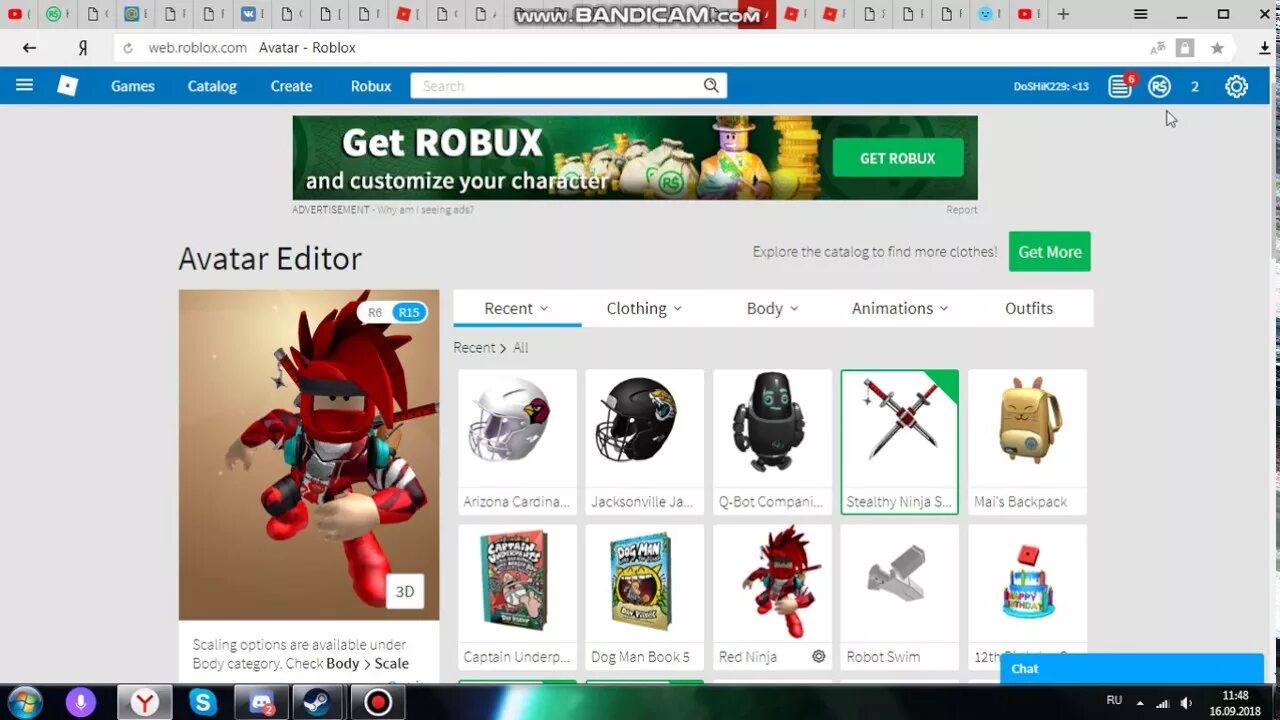1280x720 pixels.
Task: Click the microphone Alice icon on taskbar
Action: click(x=81, y=702)
